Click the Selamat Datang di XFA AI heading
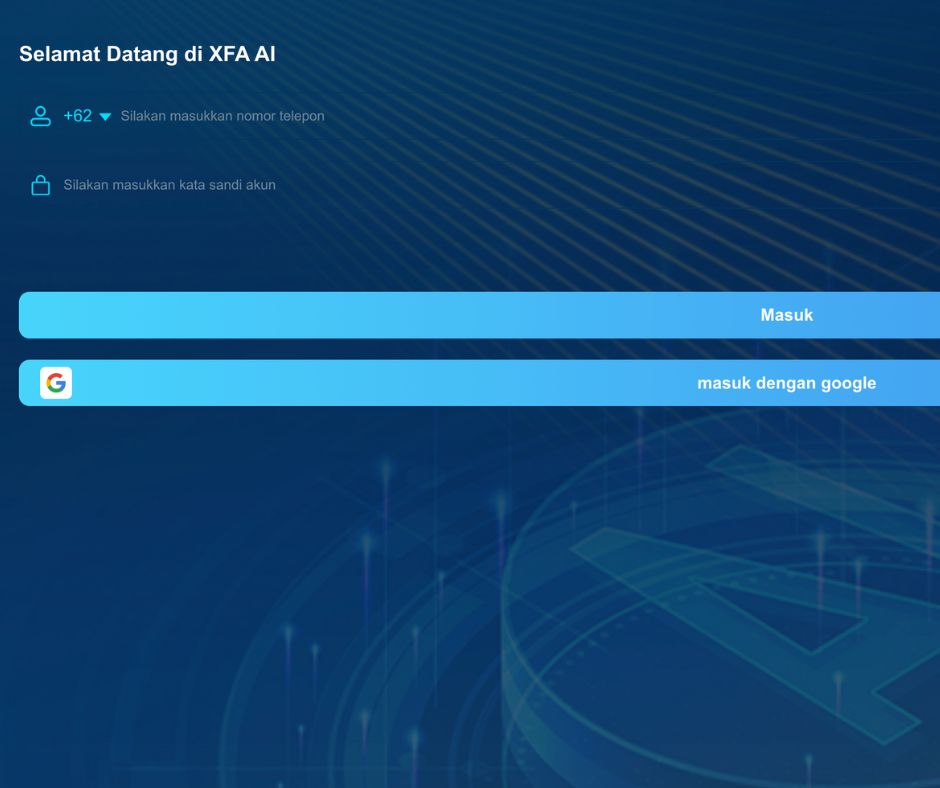This screenshot has height=788, width=940. click(147, 54)
